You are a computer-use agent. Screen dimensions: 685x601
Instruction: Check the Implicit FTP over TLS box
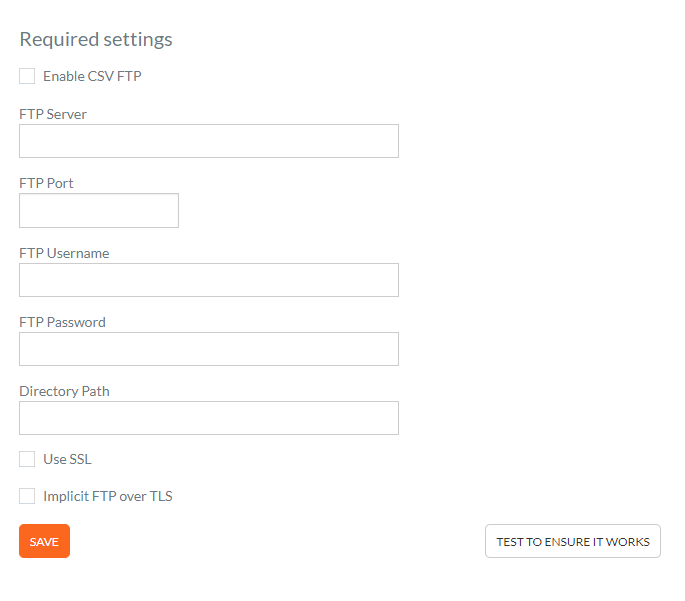(27, 496)
